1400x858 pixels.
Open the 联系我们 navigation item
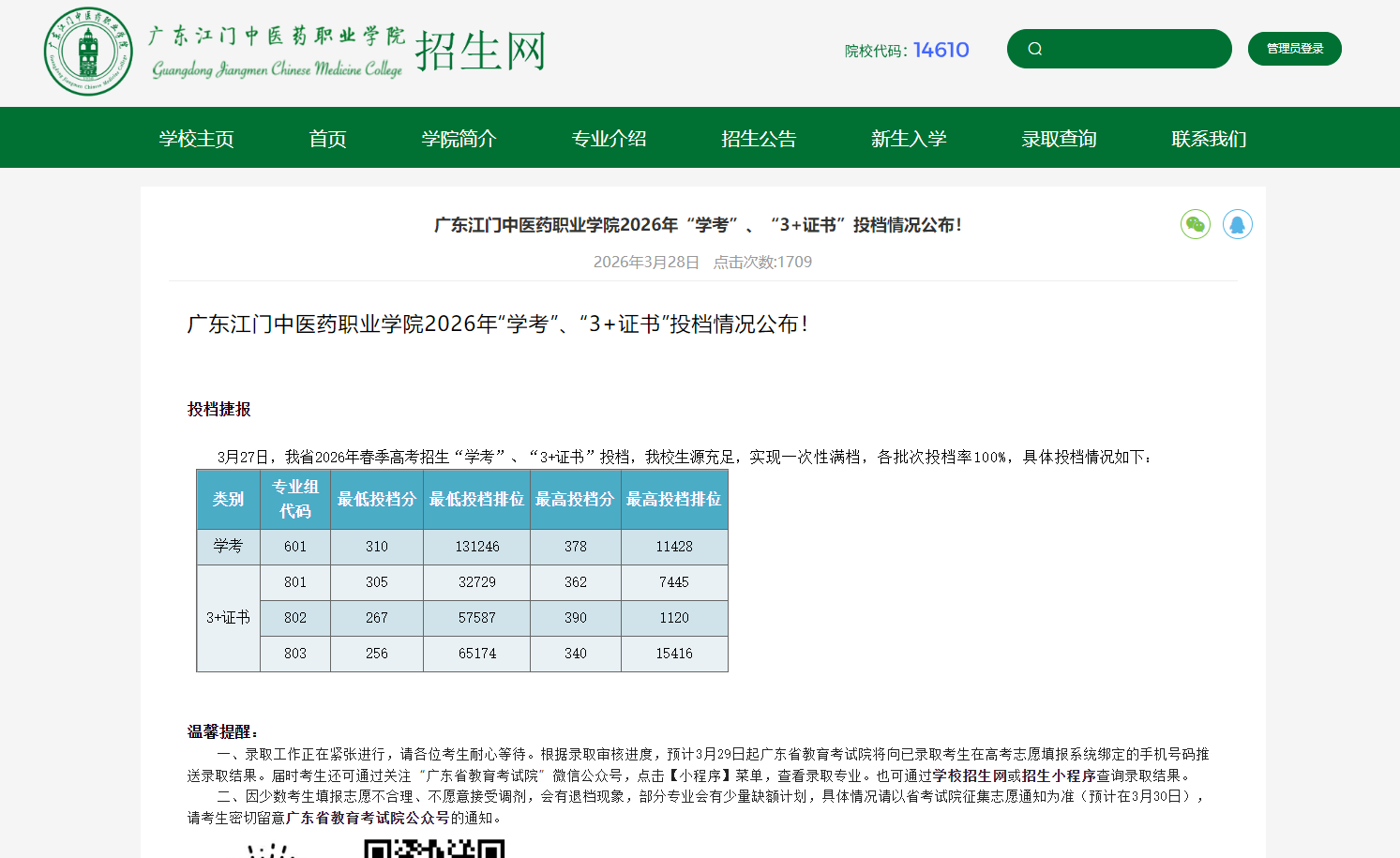1208,138
